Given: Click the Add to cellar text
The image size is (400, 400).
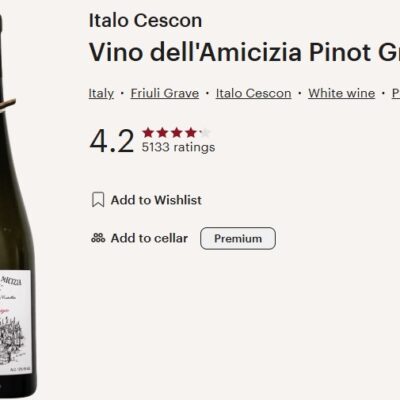Looking at the screenshot, I should [149, 238].
